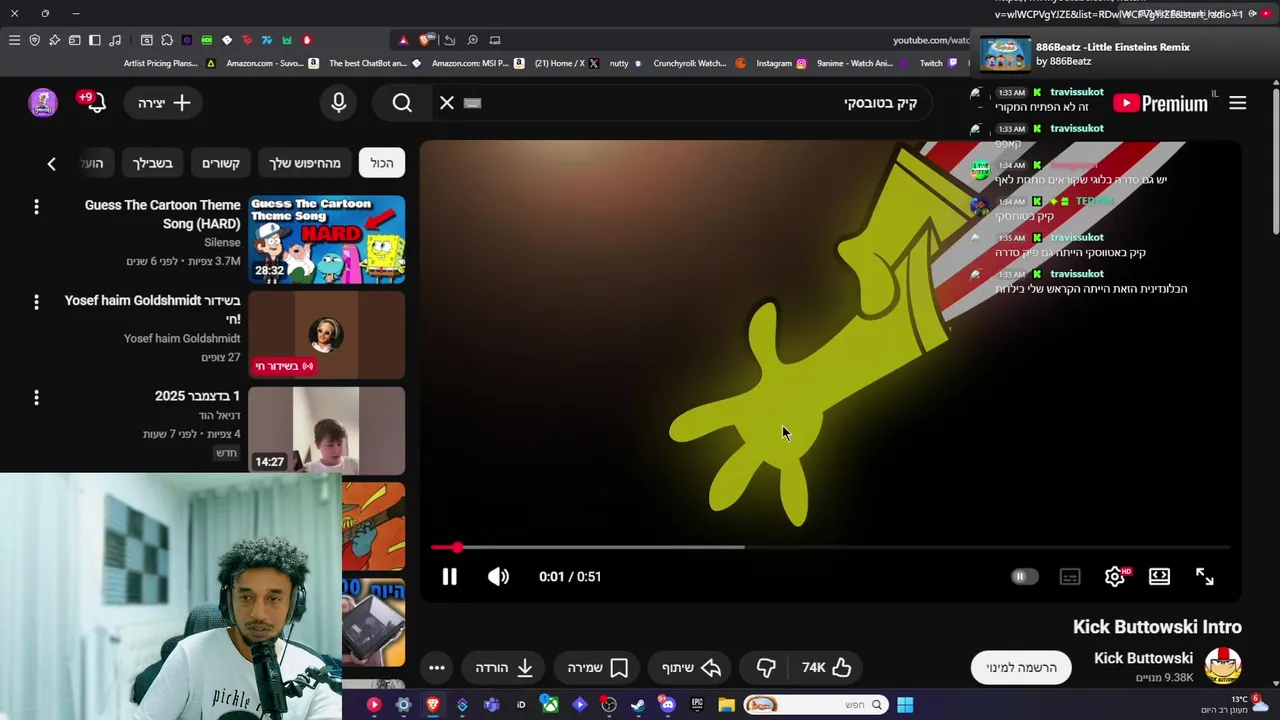Switch to theater mode view
Viewport: 1280px width, 720px height.
(x=1159, y=577)
